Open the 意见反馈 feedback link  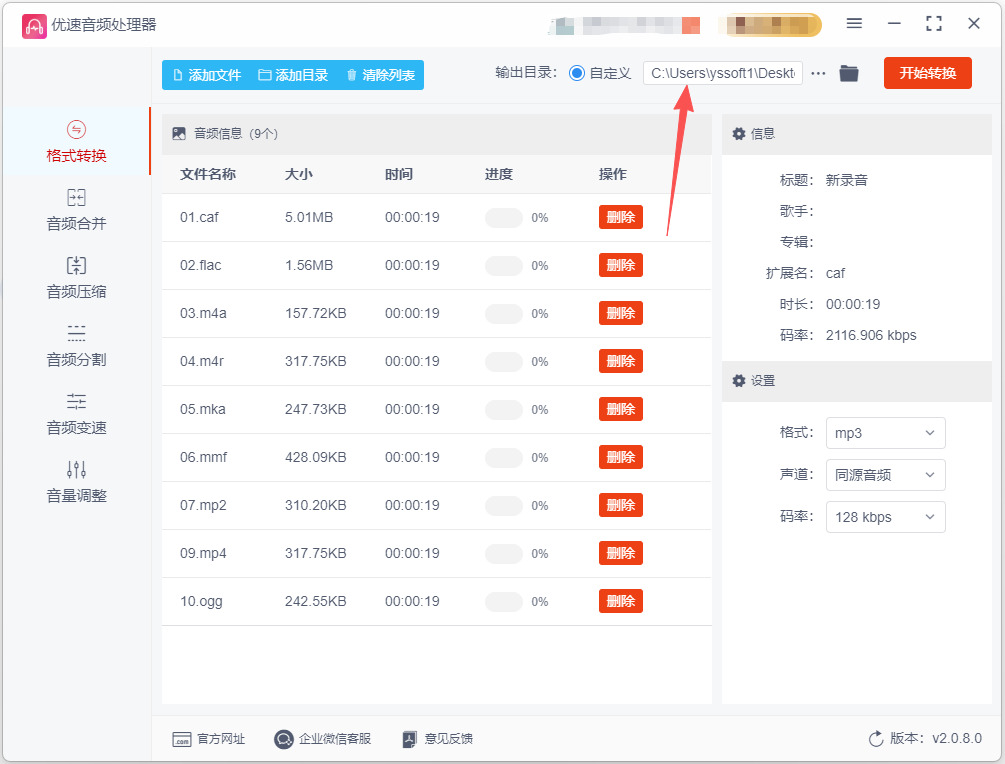coord(437,739)
